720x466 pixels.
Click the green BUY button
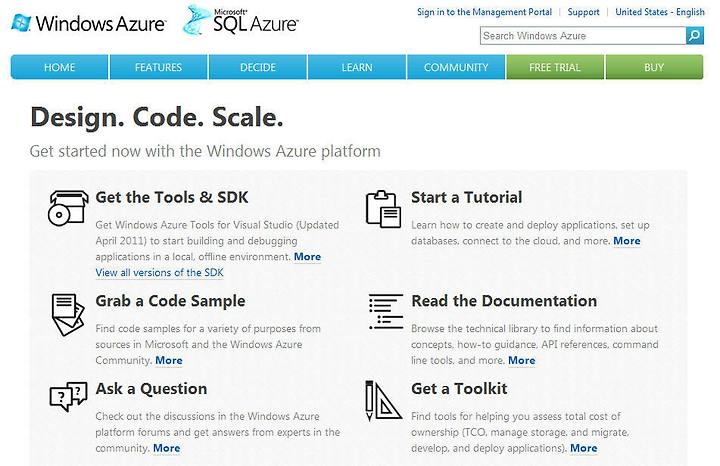[x=654, y=67]
